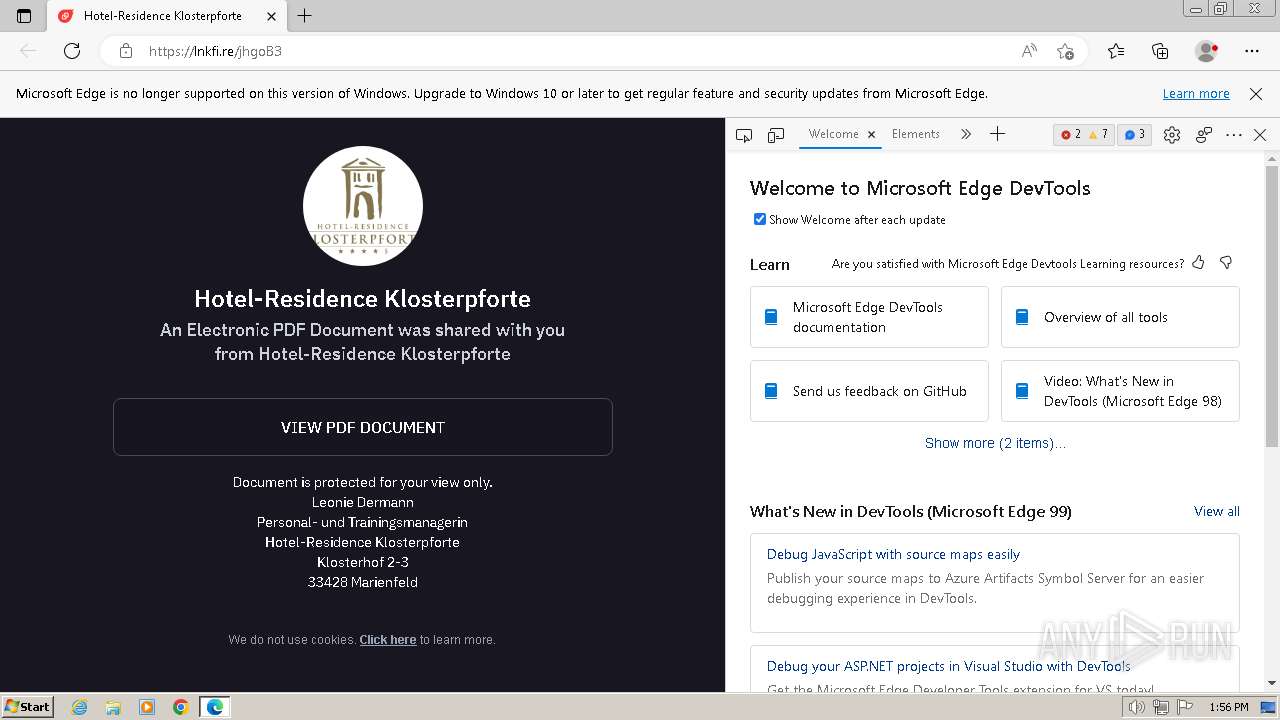The width and height of the screenshot is (1280, 720).
Task: Open the Action Center flag icon
Action: (1182, 707)
